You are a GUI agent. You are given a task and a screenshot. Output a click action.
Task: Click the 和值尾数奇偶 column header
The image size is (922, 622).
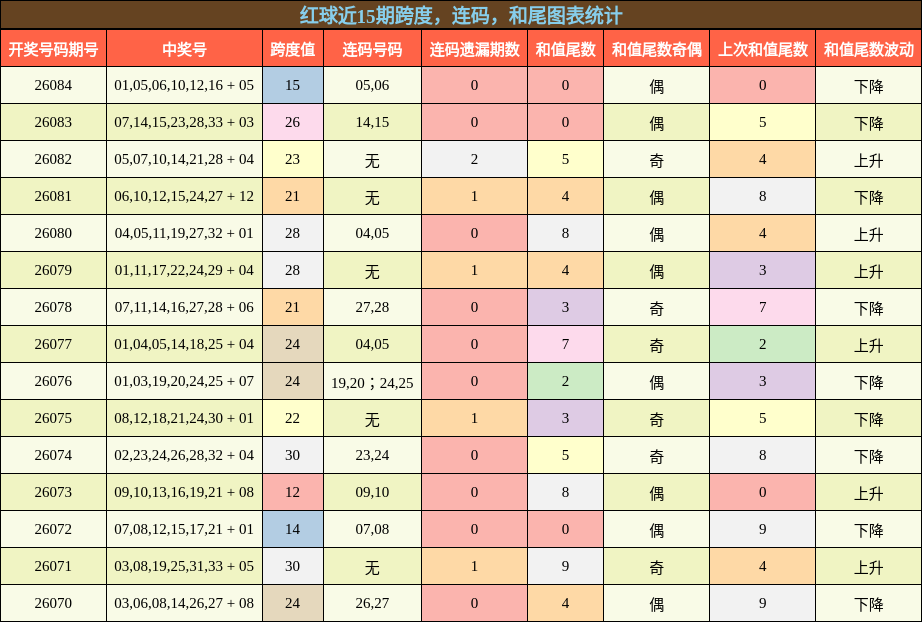click(x=656, y=49)
